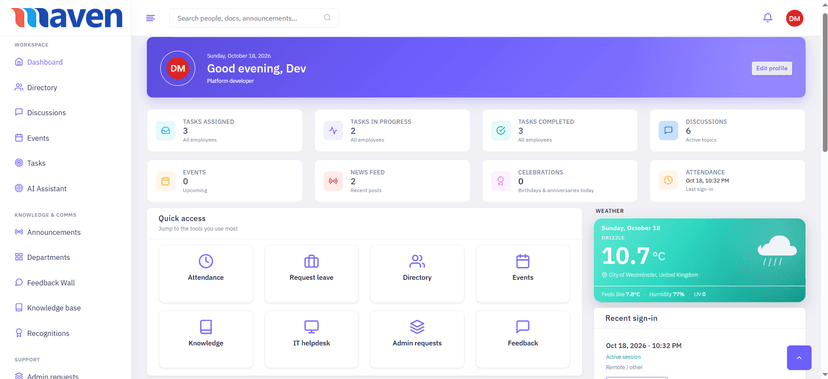This screenshot has width=828, height=379.
Task: Click the weather card temperature 10.7 °C
Action: pos(633,256)
